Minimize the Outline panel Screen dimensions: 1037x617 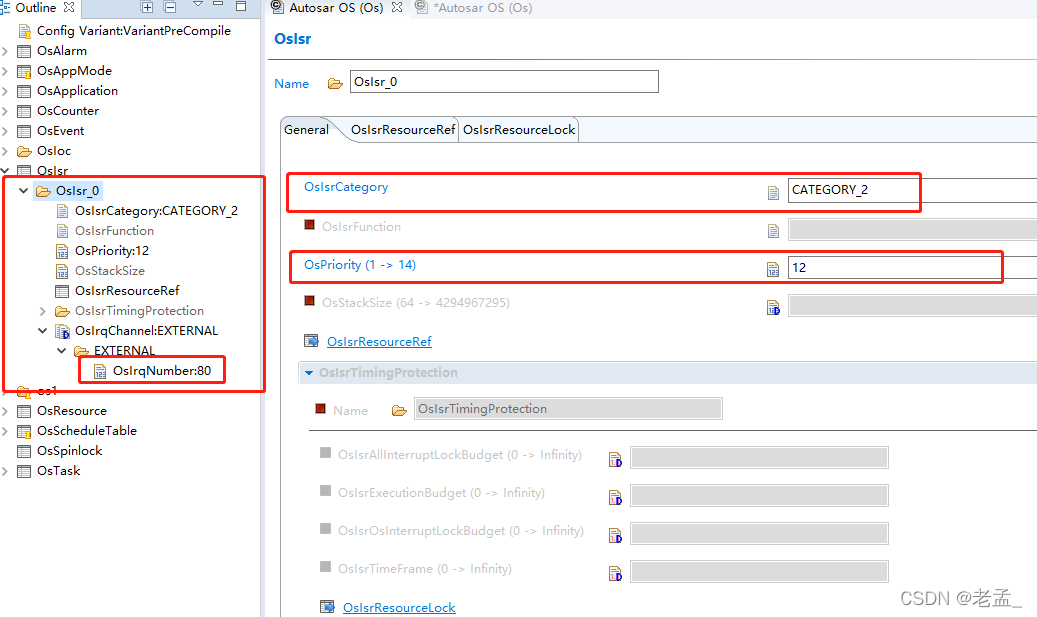click(218, 4)
